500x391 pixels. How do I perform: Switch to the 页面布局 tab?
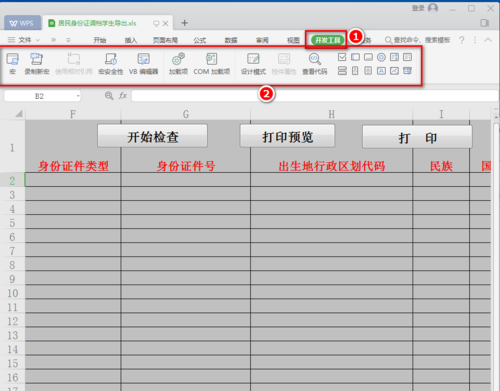coord(165,40)
